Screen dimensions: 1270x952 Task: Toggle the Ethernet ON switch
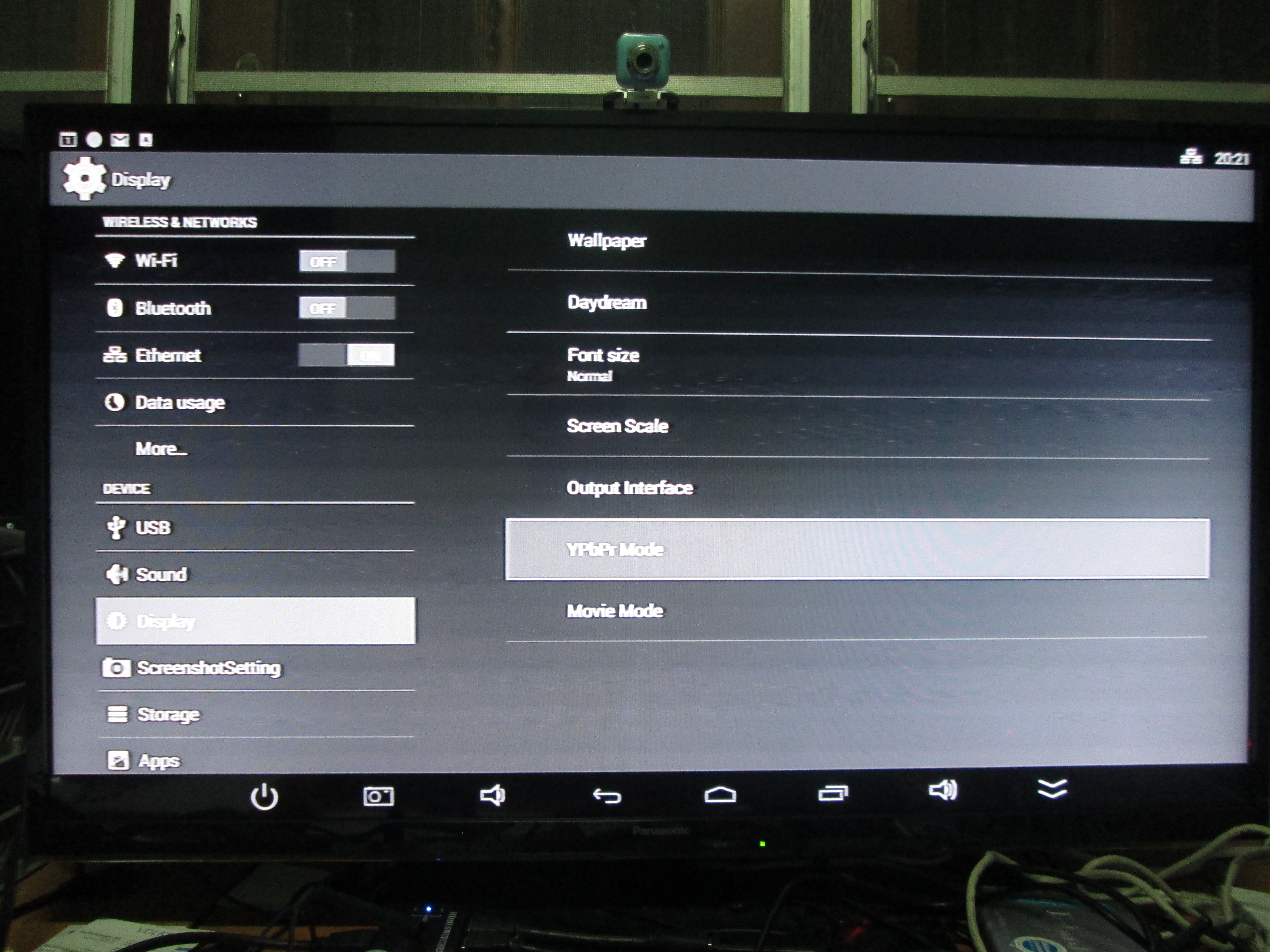(347, 355)
